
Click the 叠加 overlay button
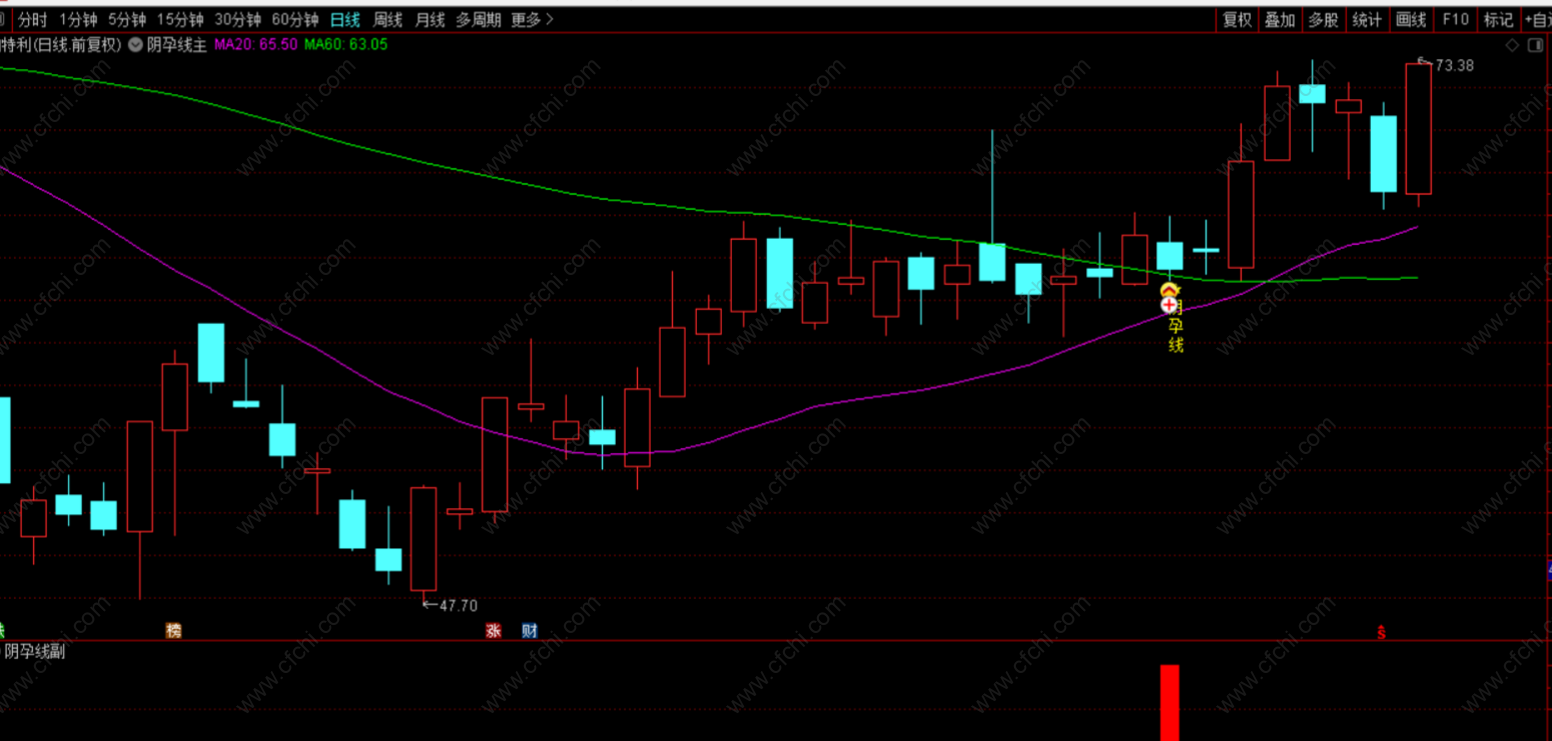click(1280, 19)
